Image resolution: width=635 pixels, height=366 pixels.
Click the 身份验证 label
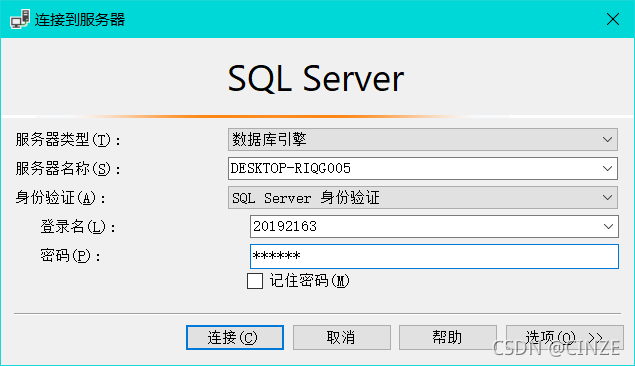[60, 198]
